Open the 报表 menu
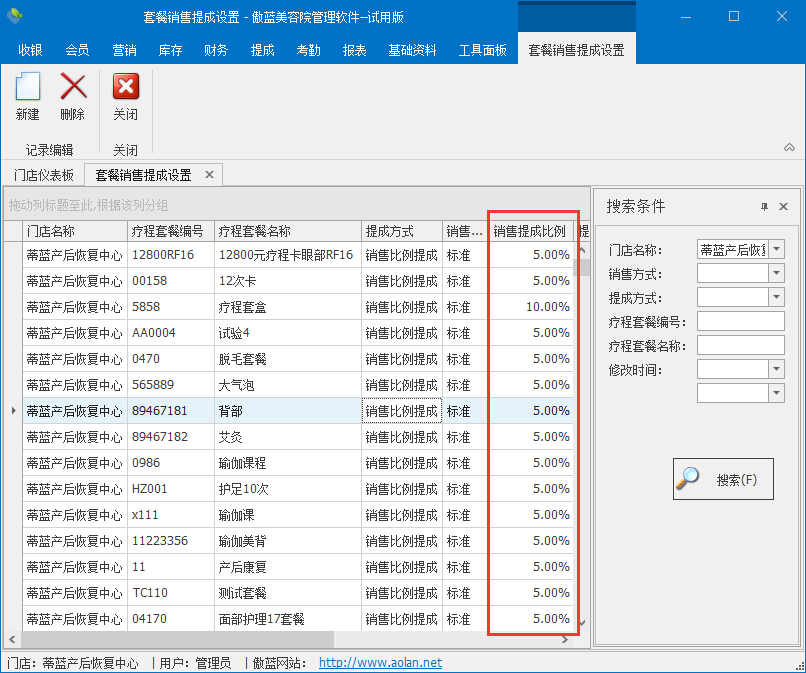The width and height of the screenshot is (806, 673). point(354,50)
